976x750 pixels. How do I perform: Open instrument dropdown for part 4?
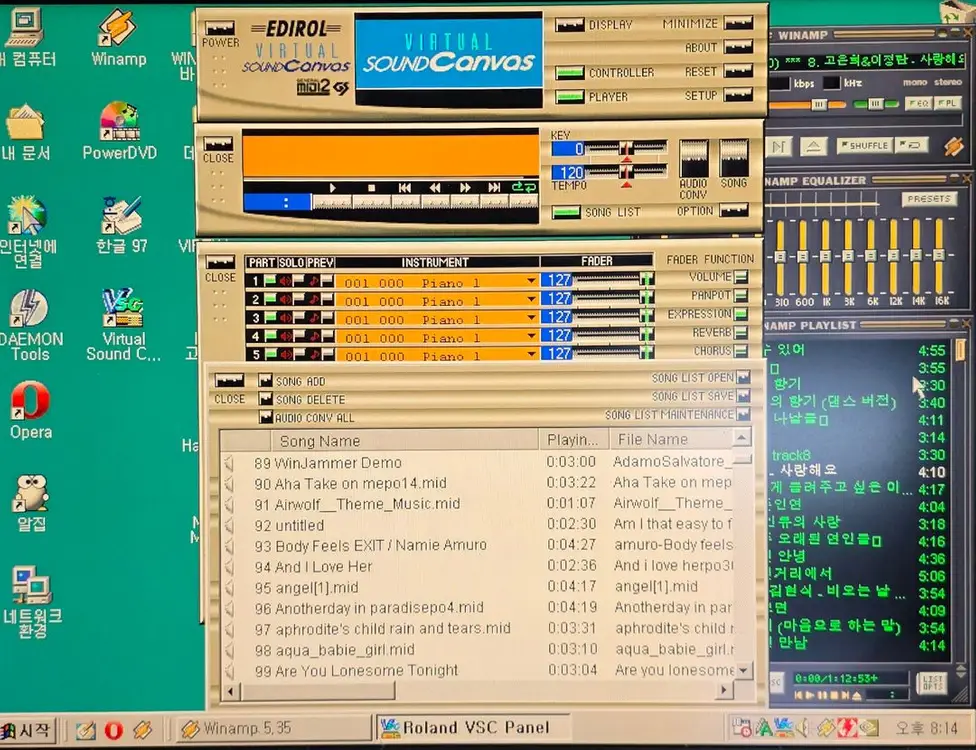tap(530, 336)
